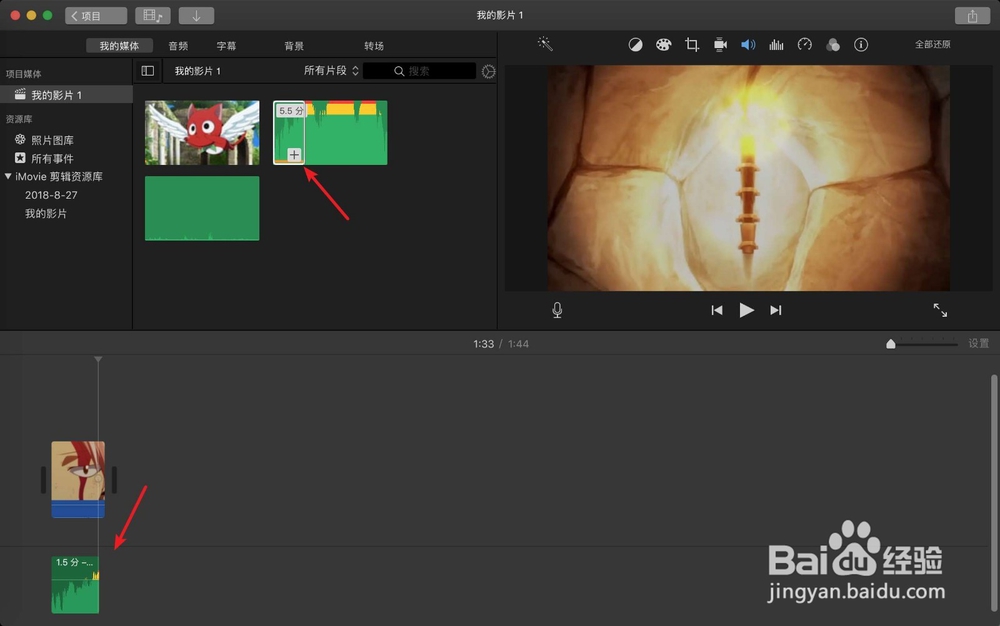The width and height of the screenshot is (1000, 626).
Task: Collapse iMovie 剪辑资源库 disclosure triangle
Action: pos(8,177)
